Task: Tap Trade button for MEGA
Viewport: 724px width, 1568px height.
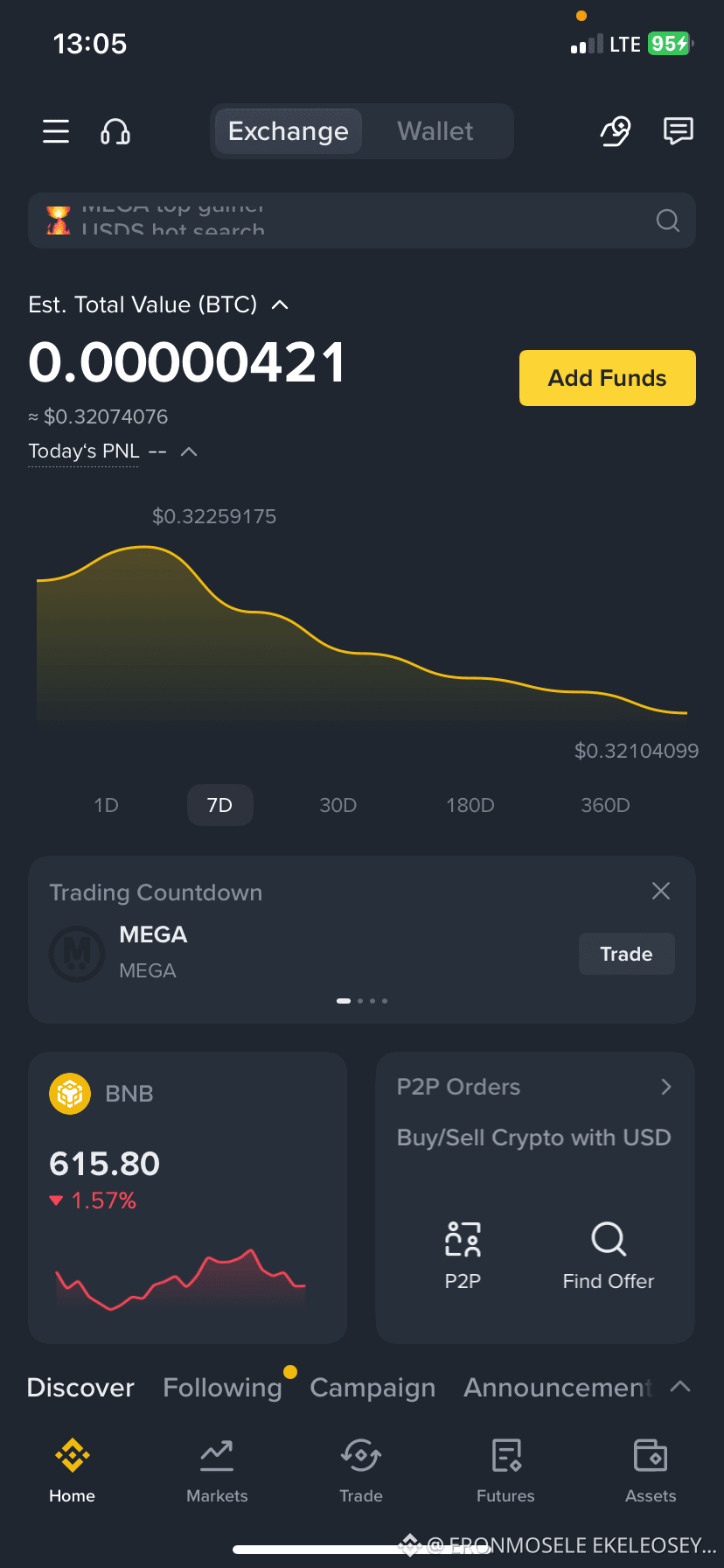Action: pos(627,954)
